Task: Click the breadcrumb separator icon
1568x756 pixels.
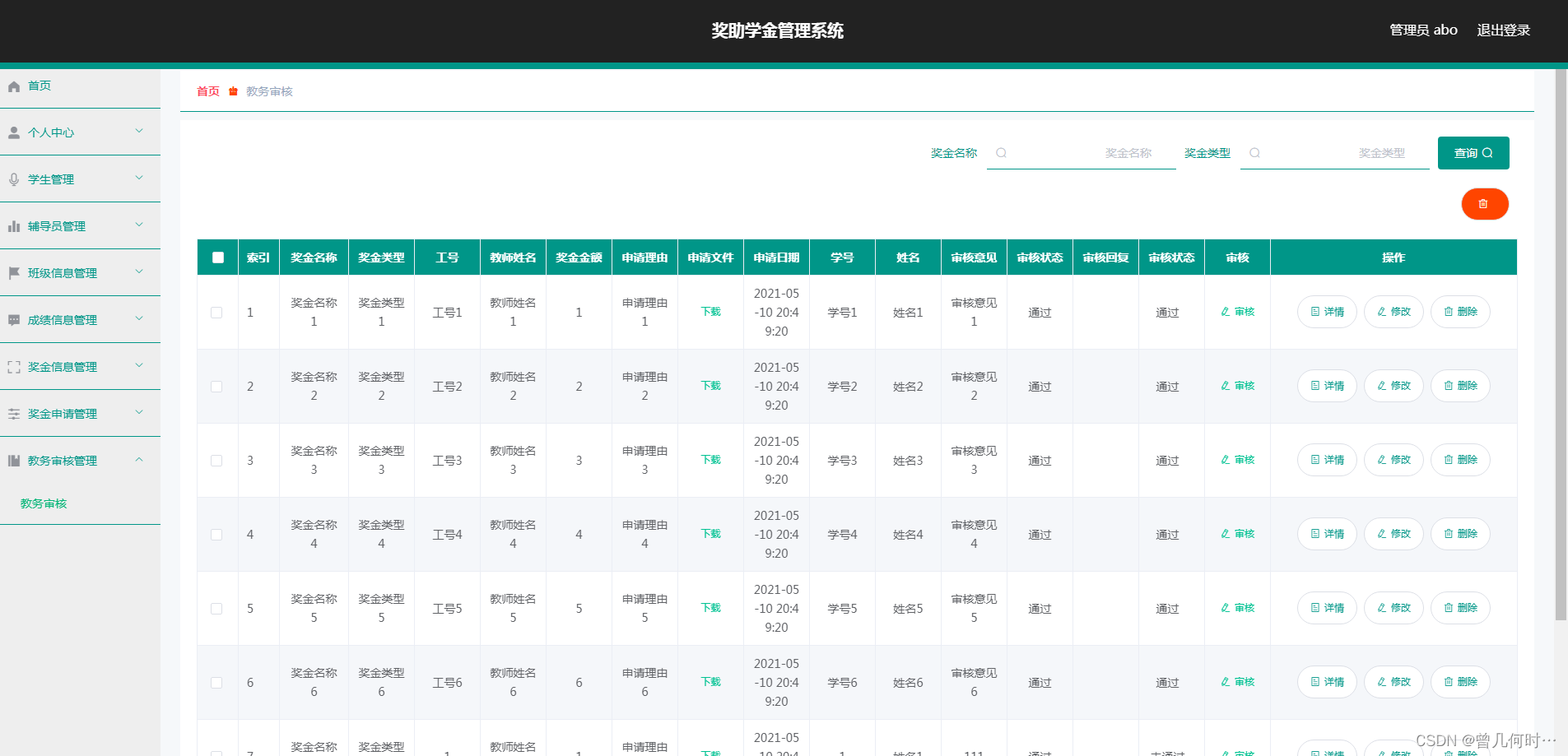Action: pyautogui.click(x=233, y=91)
